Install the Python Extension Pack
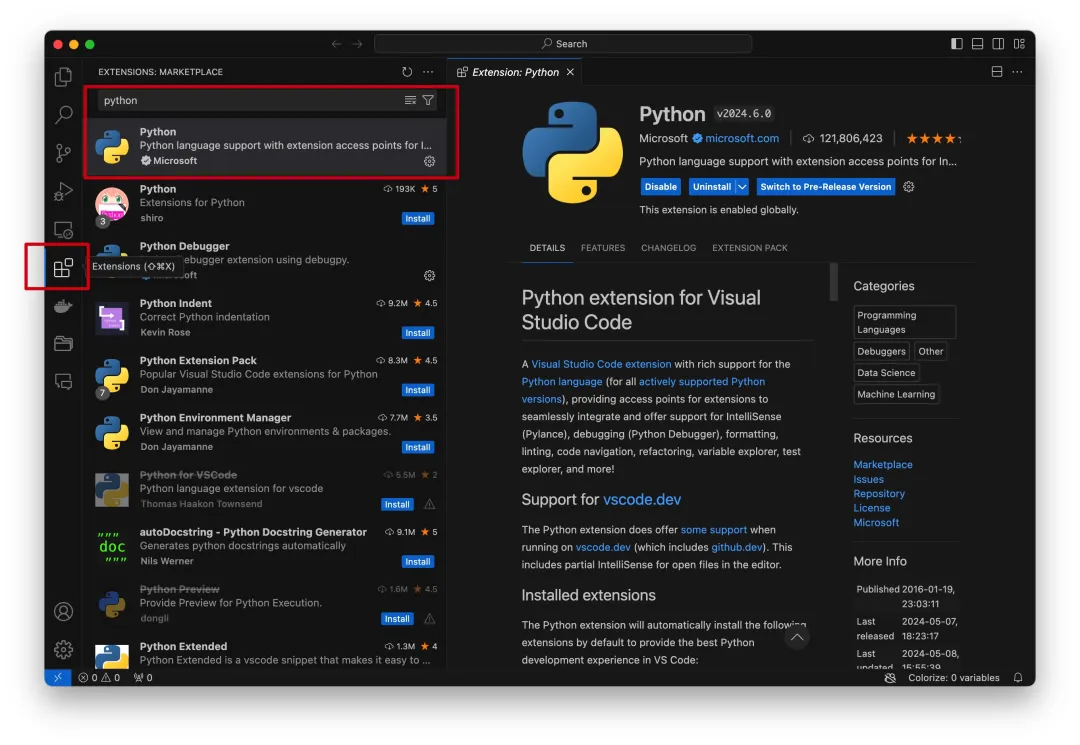 coord(417,390)
